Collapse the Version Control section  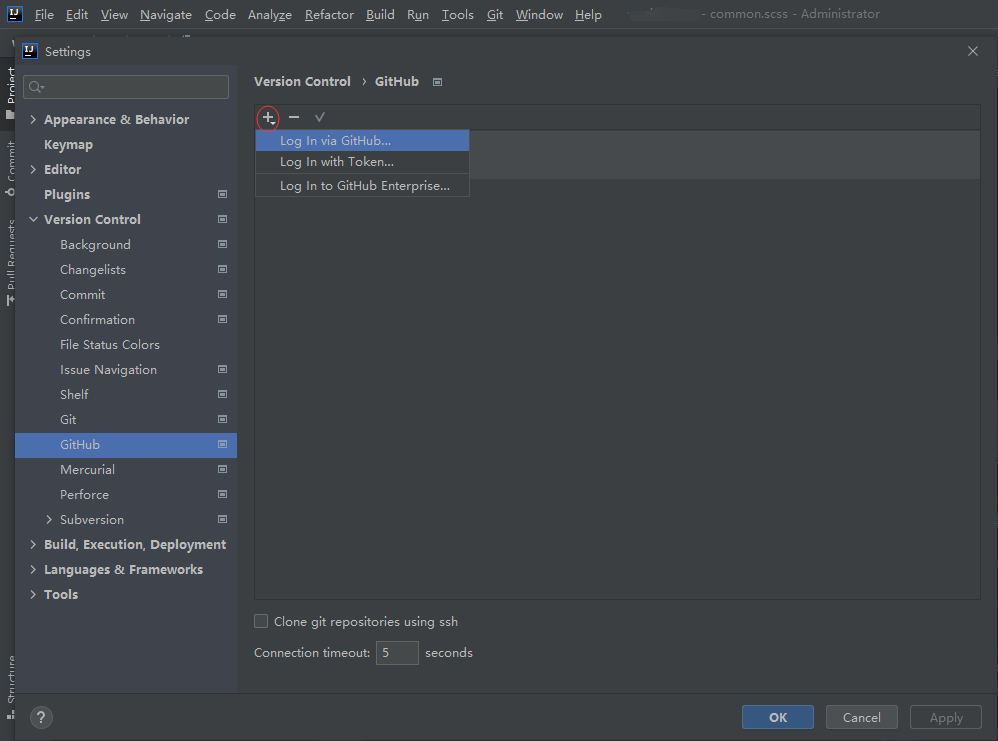point(33,219)
